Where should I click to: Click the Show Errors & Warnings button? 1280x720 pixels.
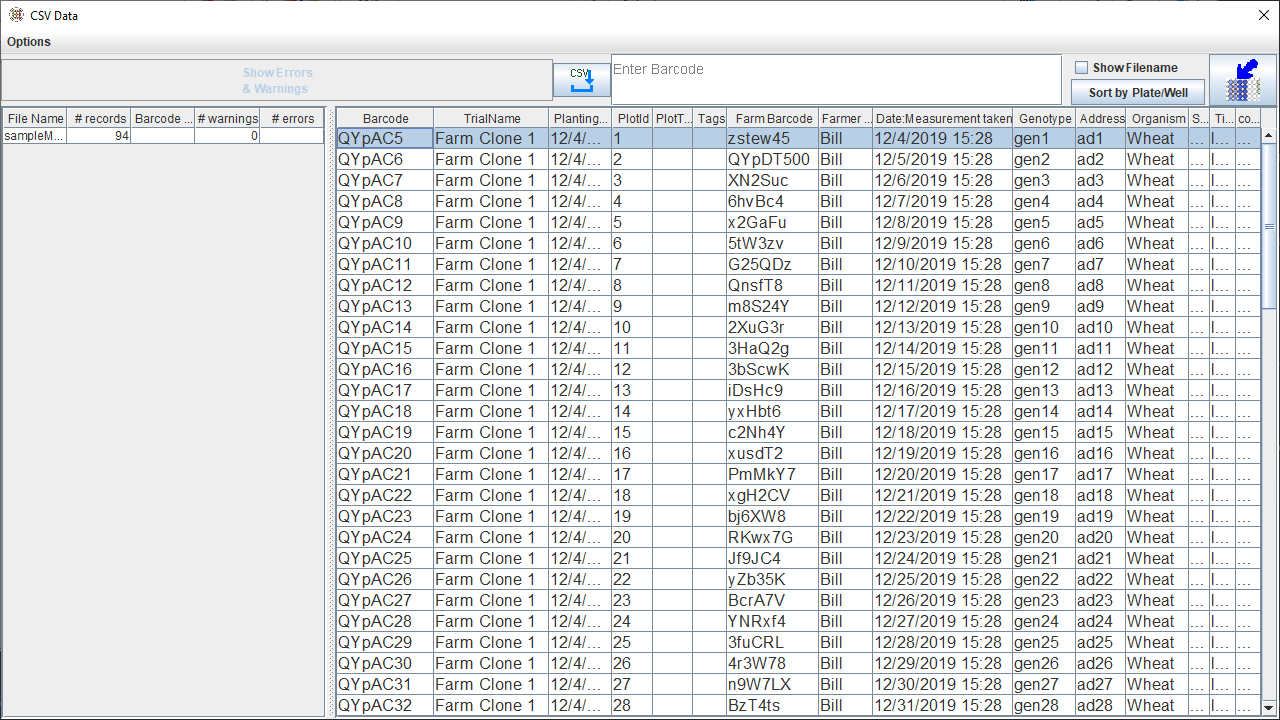tap(277, 81)
